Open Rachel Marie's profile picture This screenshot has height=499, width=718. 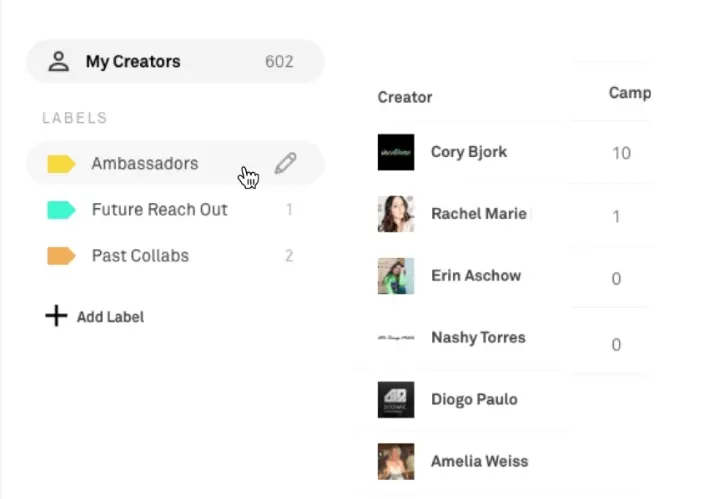(396, 214)
